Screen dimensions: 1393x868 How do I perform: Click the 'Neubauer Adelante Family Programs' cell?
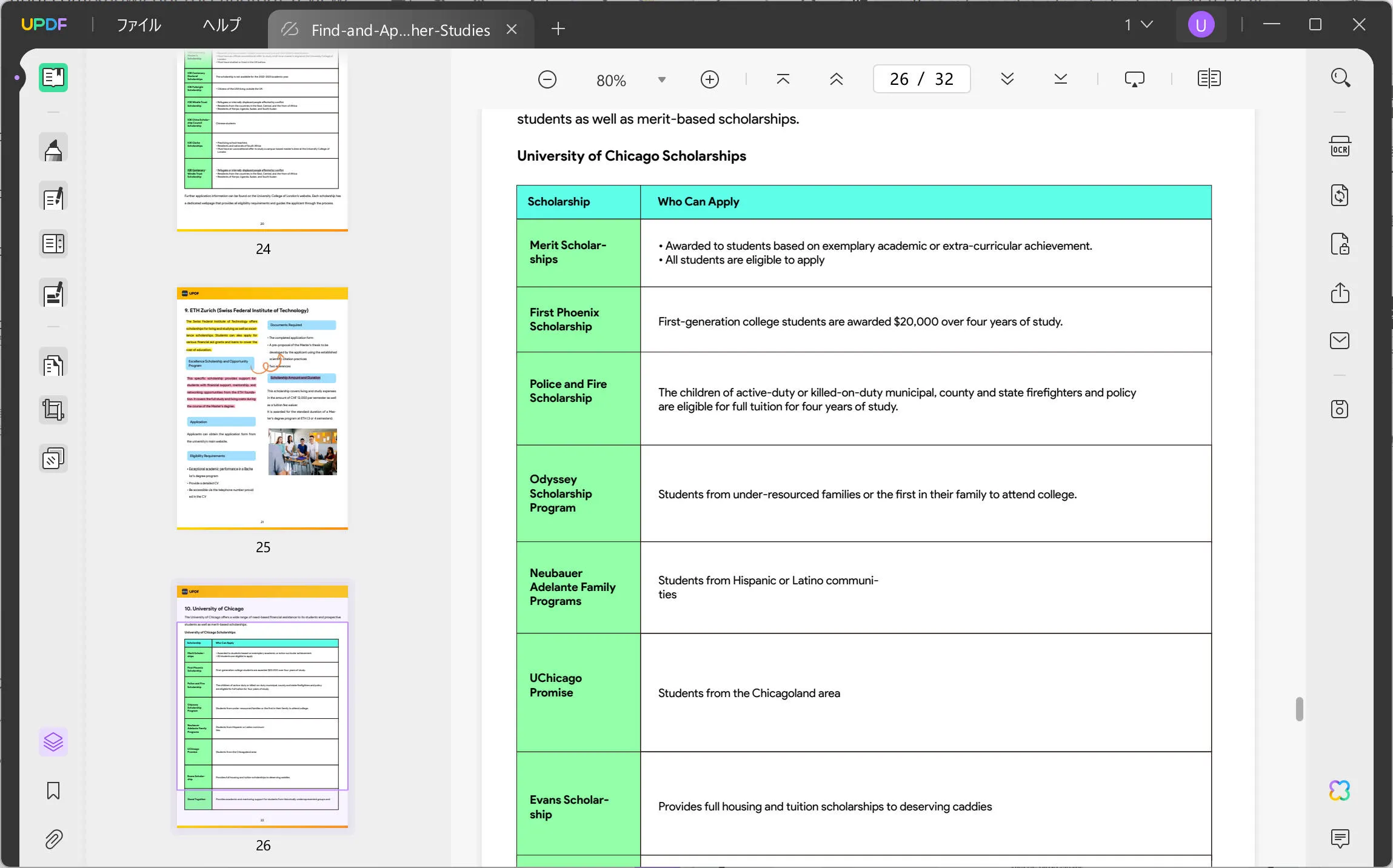[x=578, y=587]
